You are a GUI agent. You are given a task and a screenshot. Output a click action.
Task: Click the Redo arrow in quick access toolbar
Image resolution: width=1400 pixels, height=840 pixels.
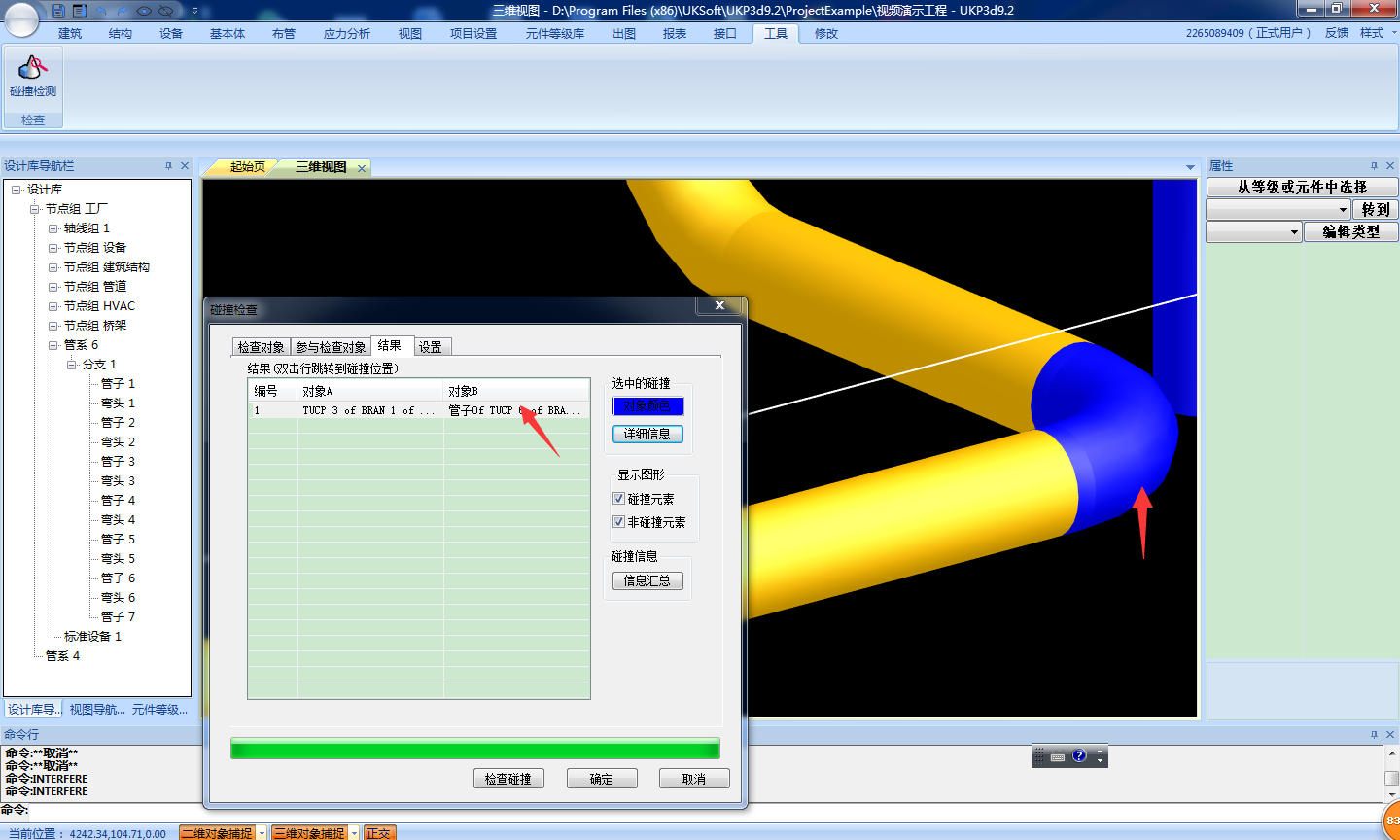(x=122, y=11)
